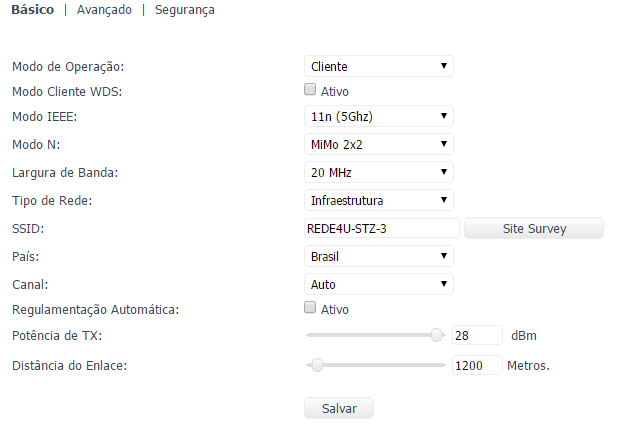Open the Largura de Banda dropdown
The width and height of the screenshot is (640, 436).
click(378, 172)
